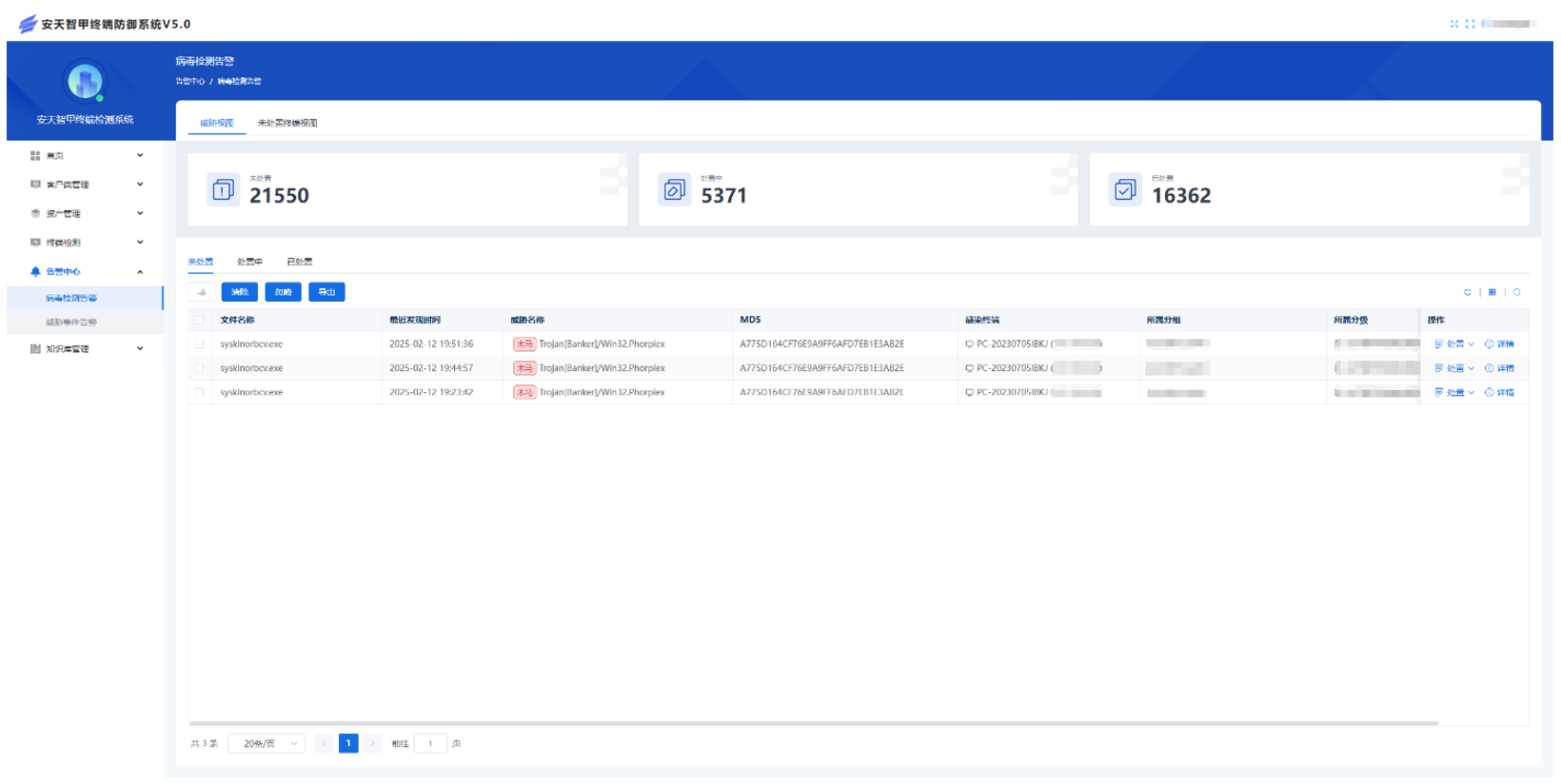Image resolution: width=1561 pixels, height=784 pixels.
Task: Click the 处置中 count card icon
Action: (674, 190)
